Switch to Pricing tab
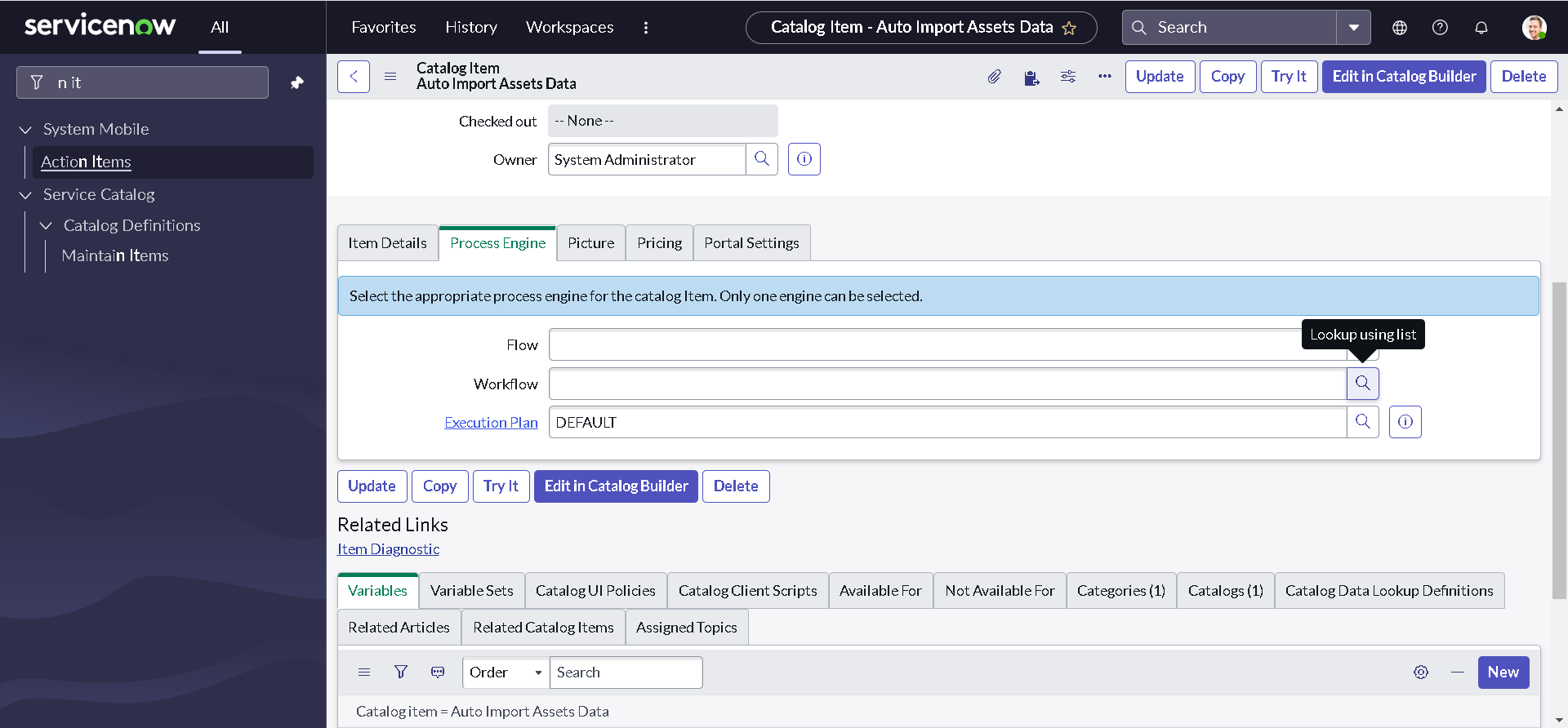The image size is (1568, 728). tap(660, 243)
